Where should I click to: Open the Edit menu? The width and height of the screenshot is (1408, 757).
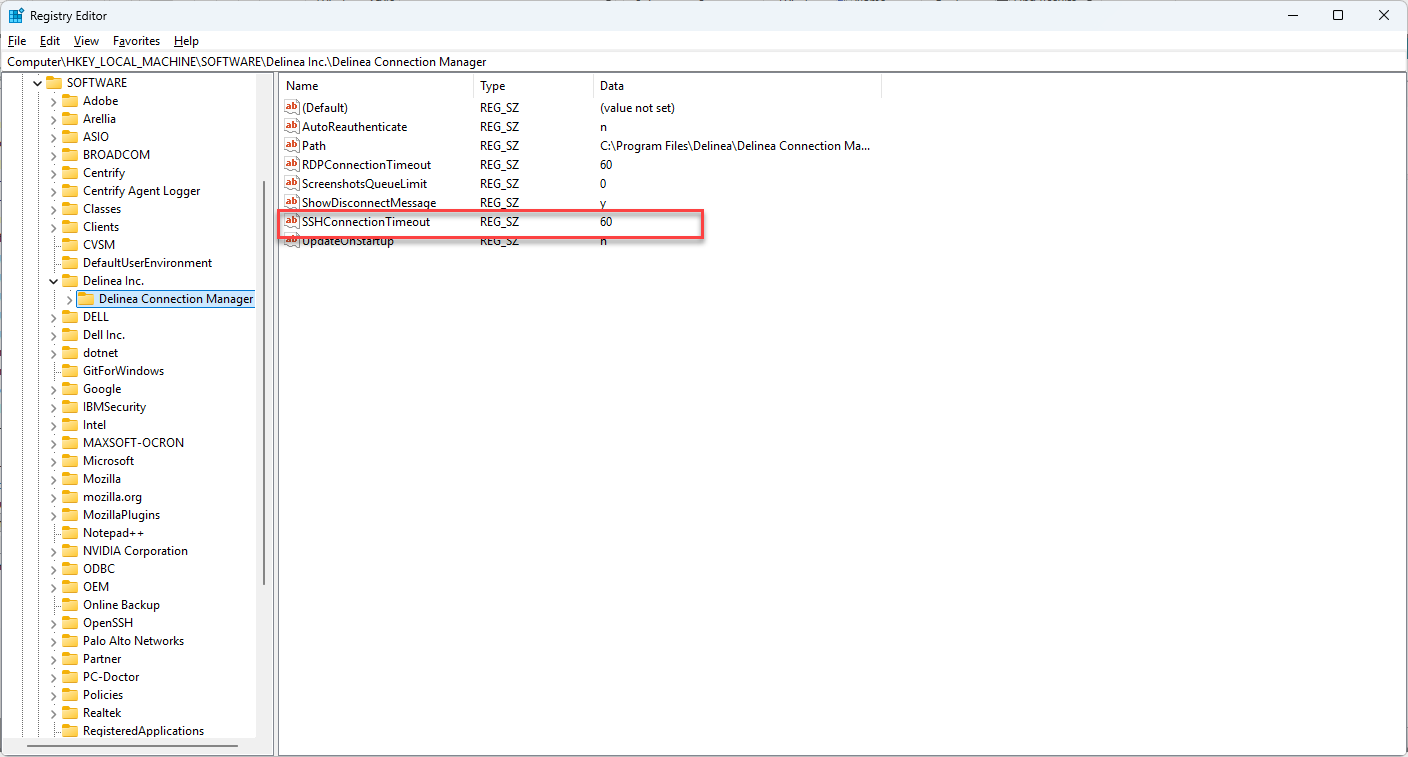click(x=50, y=41)
